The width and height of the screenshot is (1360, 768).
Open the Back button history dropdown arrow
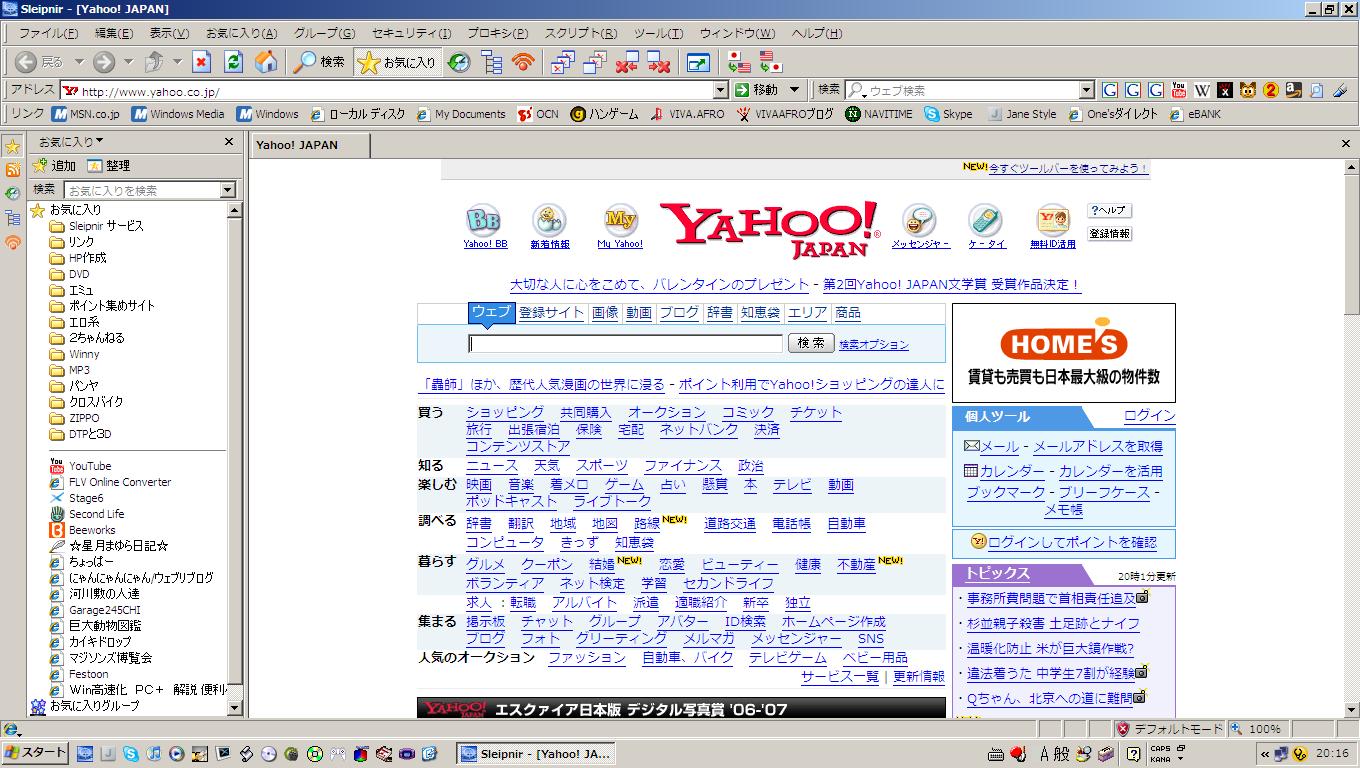(79, 62)
